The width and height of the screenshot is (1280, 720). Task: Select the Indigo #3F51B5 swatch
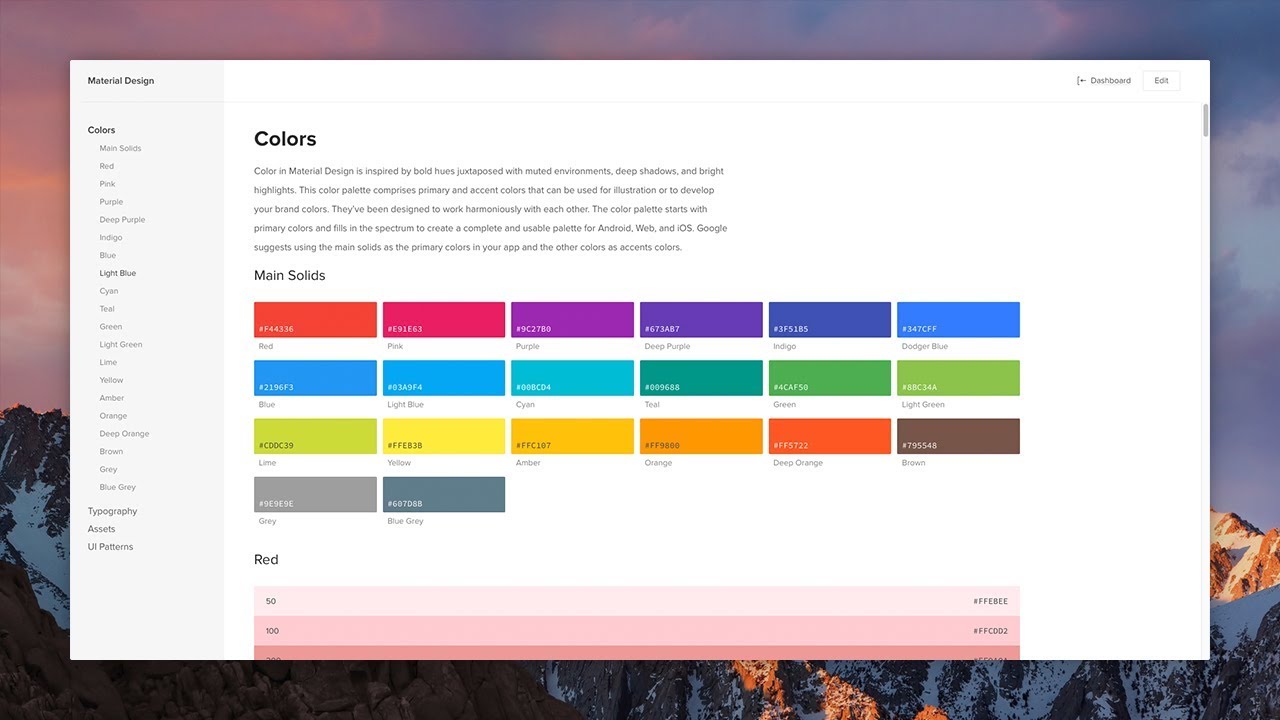[x=830, y=320]
